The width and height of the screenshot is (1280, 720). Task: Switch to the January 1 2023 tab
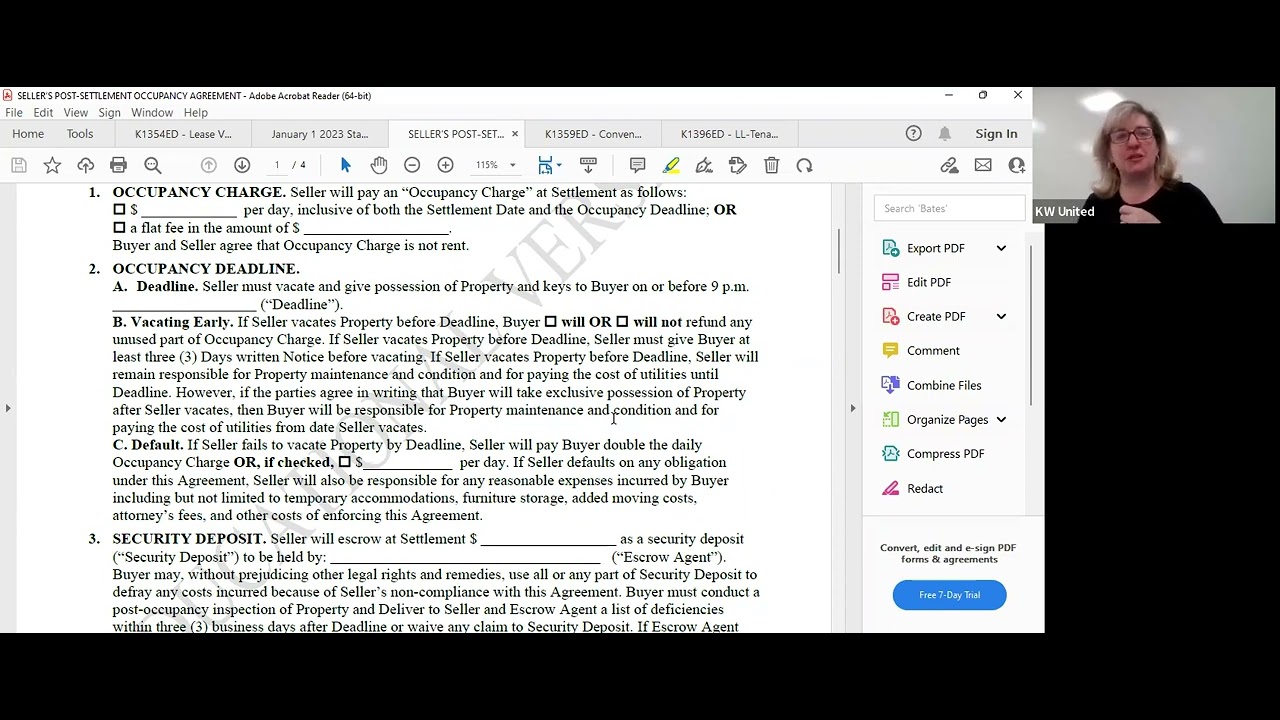(320, 134)
